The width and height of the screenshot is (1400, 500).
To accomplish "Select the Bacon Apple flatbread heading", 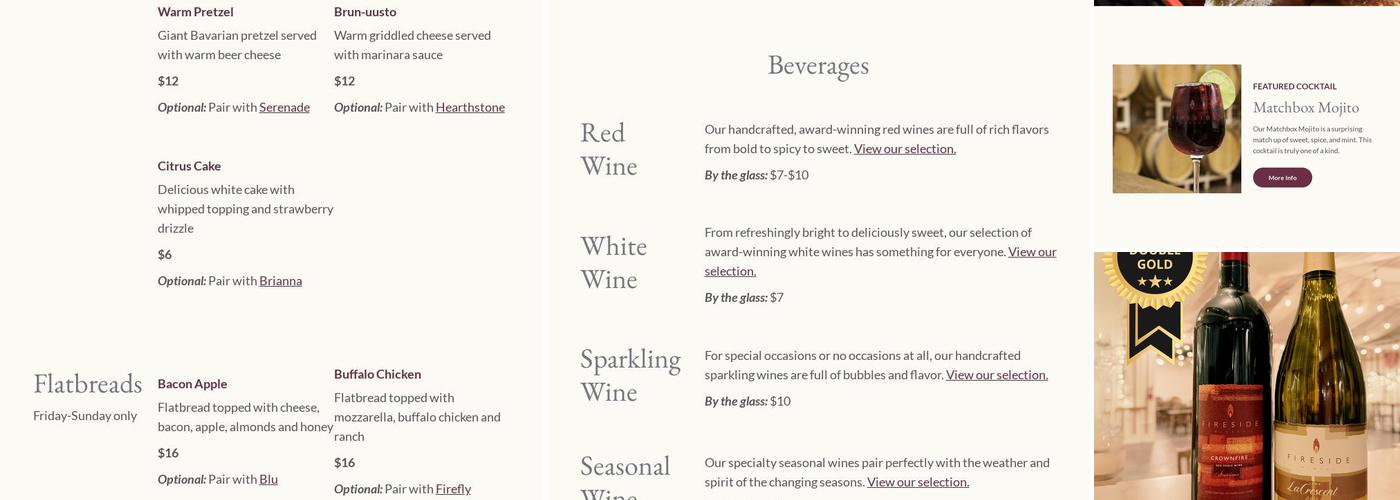I will click(x=192, y=384).
